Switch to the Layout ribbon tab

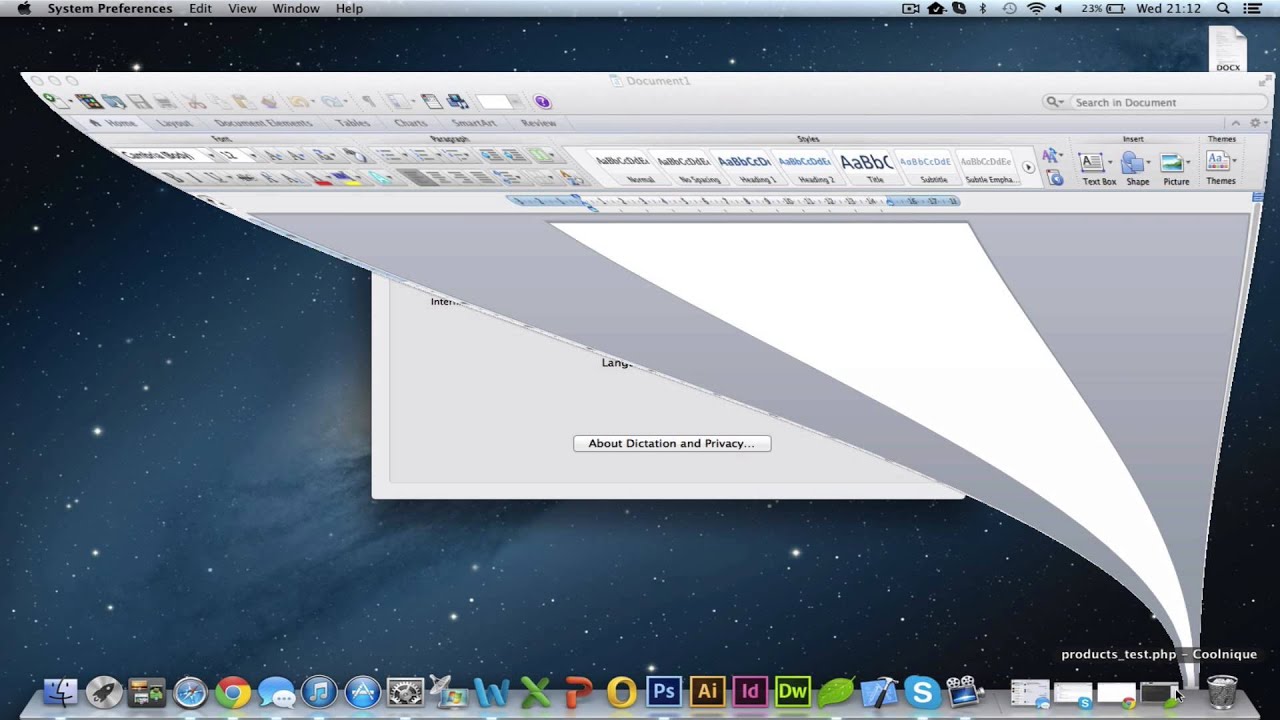[174, 123]
